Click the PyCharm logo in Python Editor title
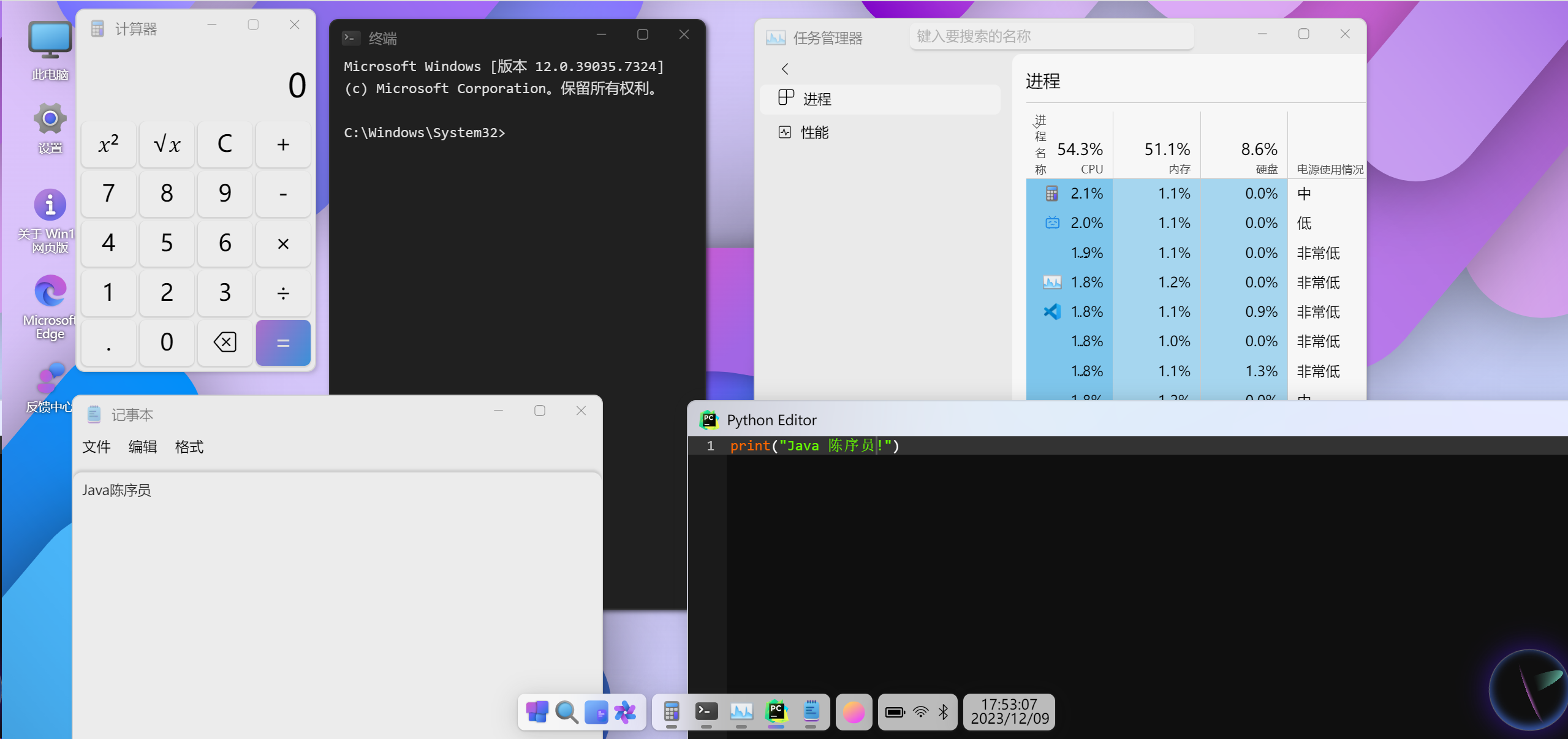 click(x=709, y=420)
